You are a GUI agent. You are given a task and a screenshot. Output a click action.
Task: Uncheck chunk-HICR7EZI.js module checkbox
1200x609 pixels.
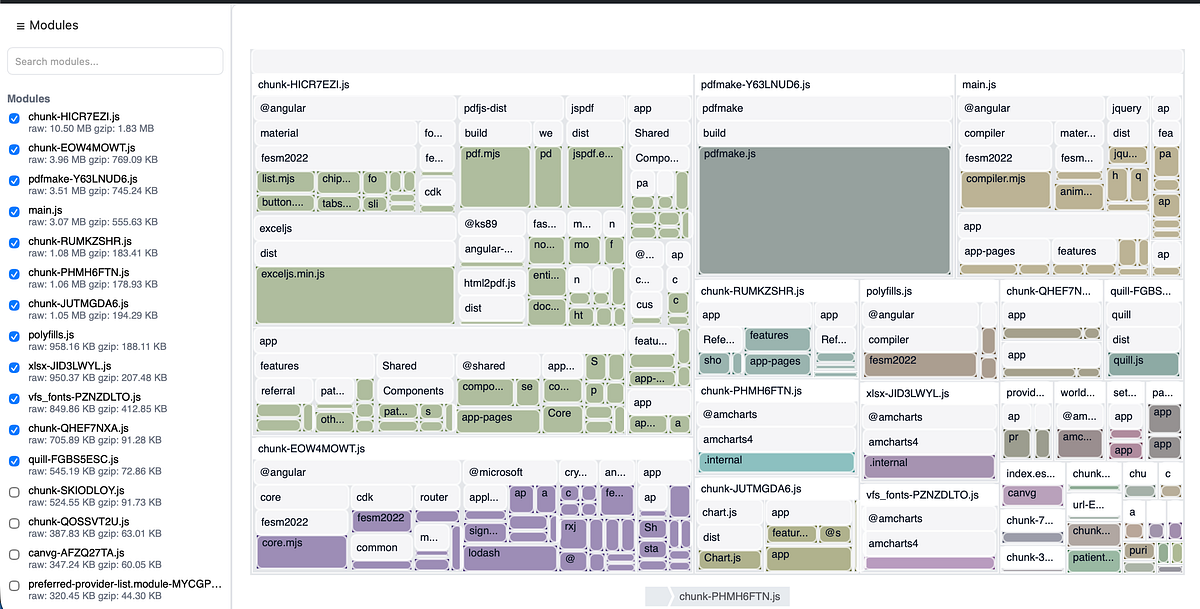14,118
